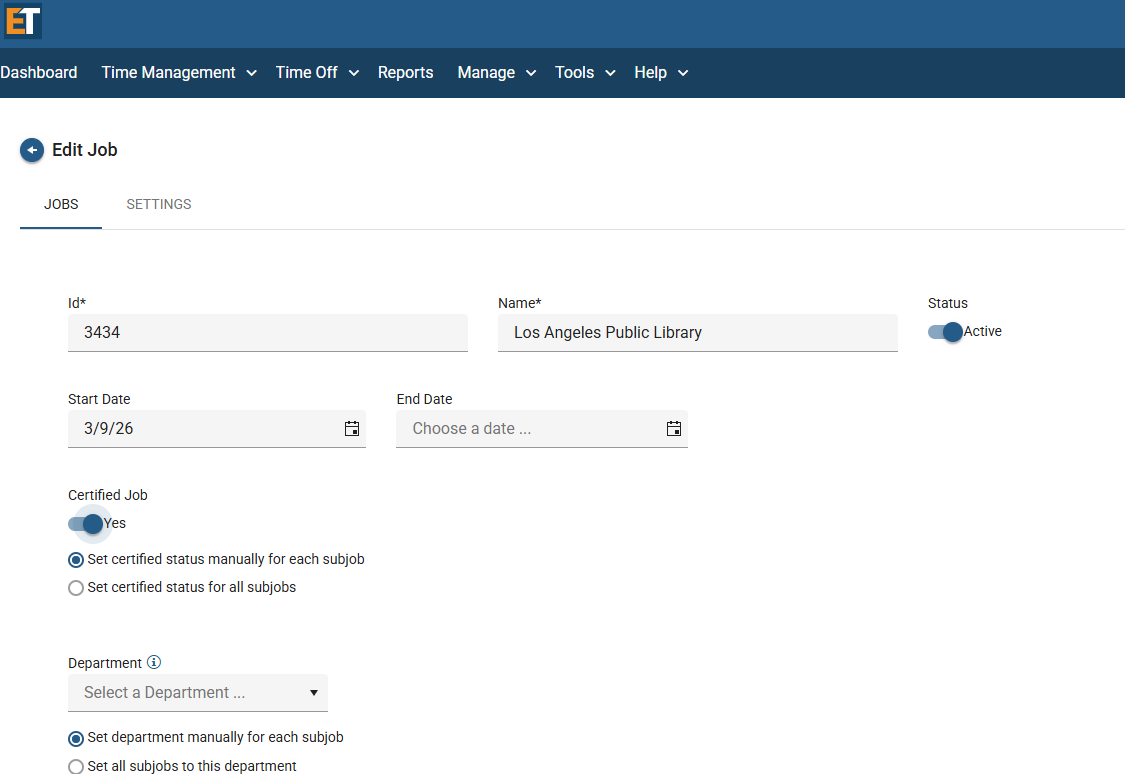Expand the Manage menu

[496, 72]
